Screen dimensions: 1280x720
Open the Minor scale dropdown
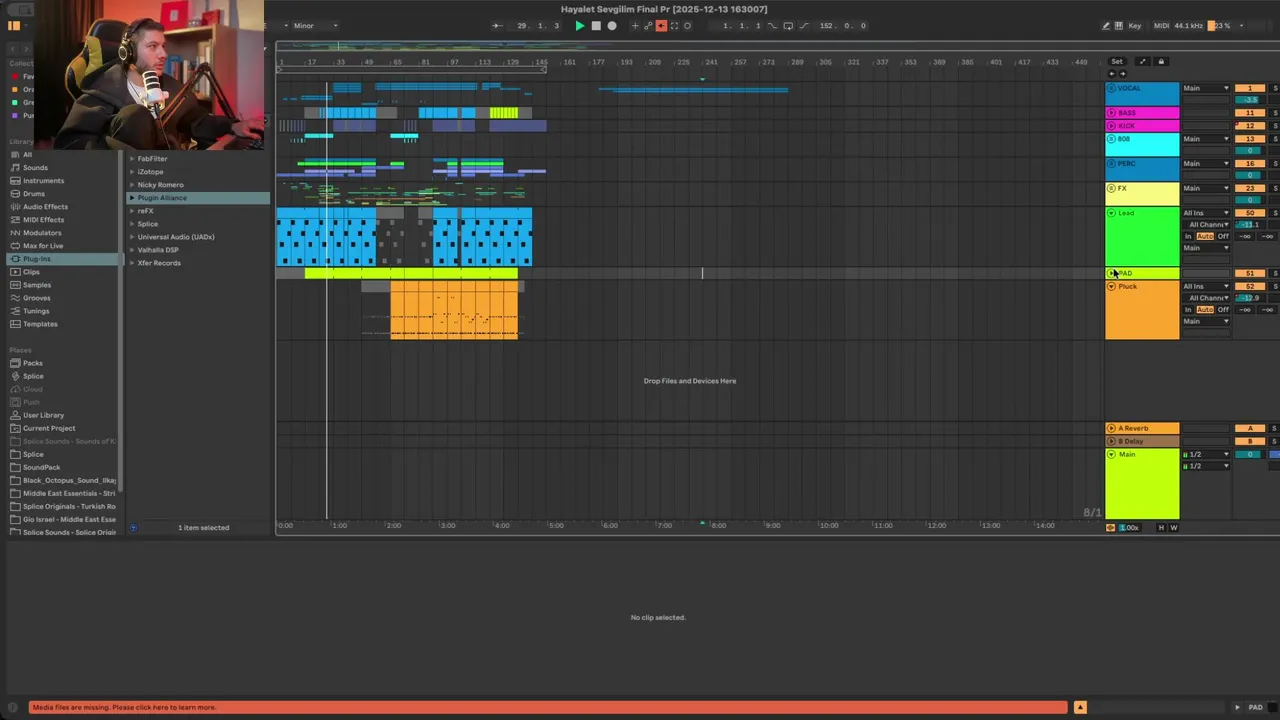click(x=315, y=26)
